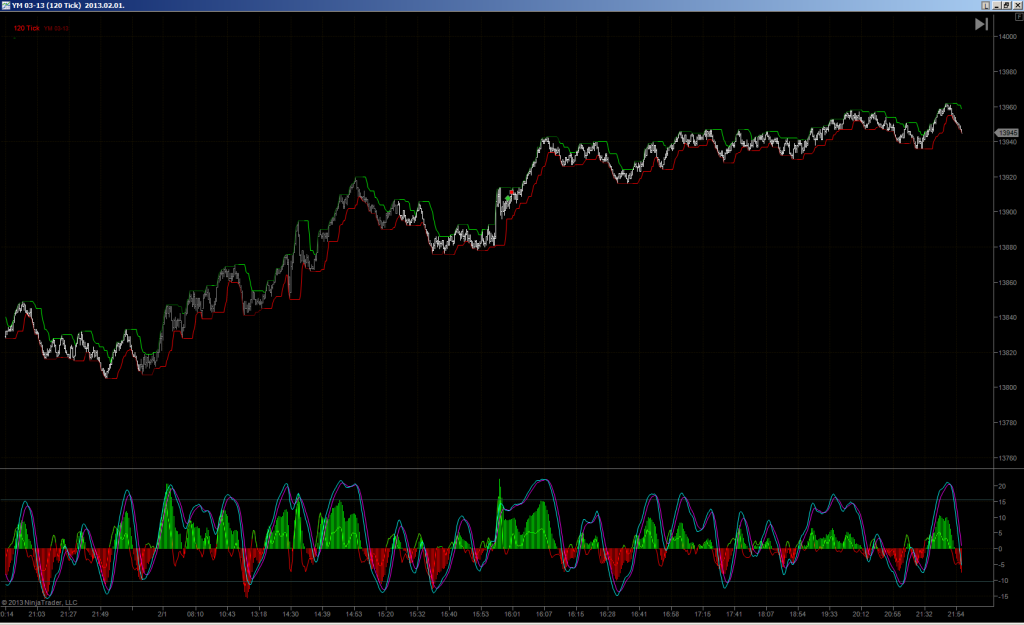
Task: Click the dim red "YM 03-13" instrument label
Action: coord(56,29)
